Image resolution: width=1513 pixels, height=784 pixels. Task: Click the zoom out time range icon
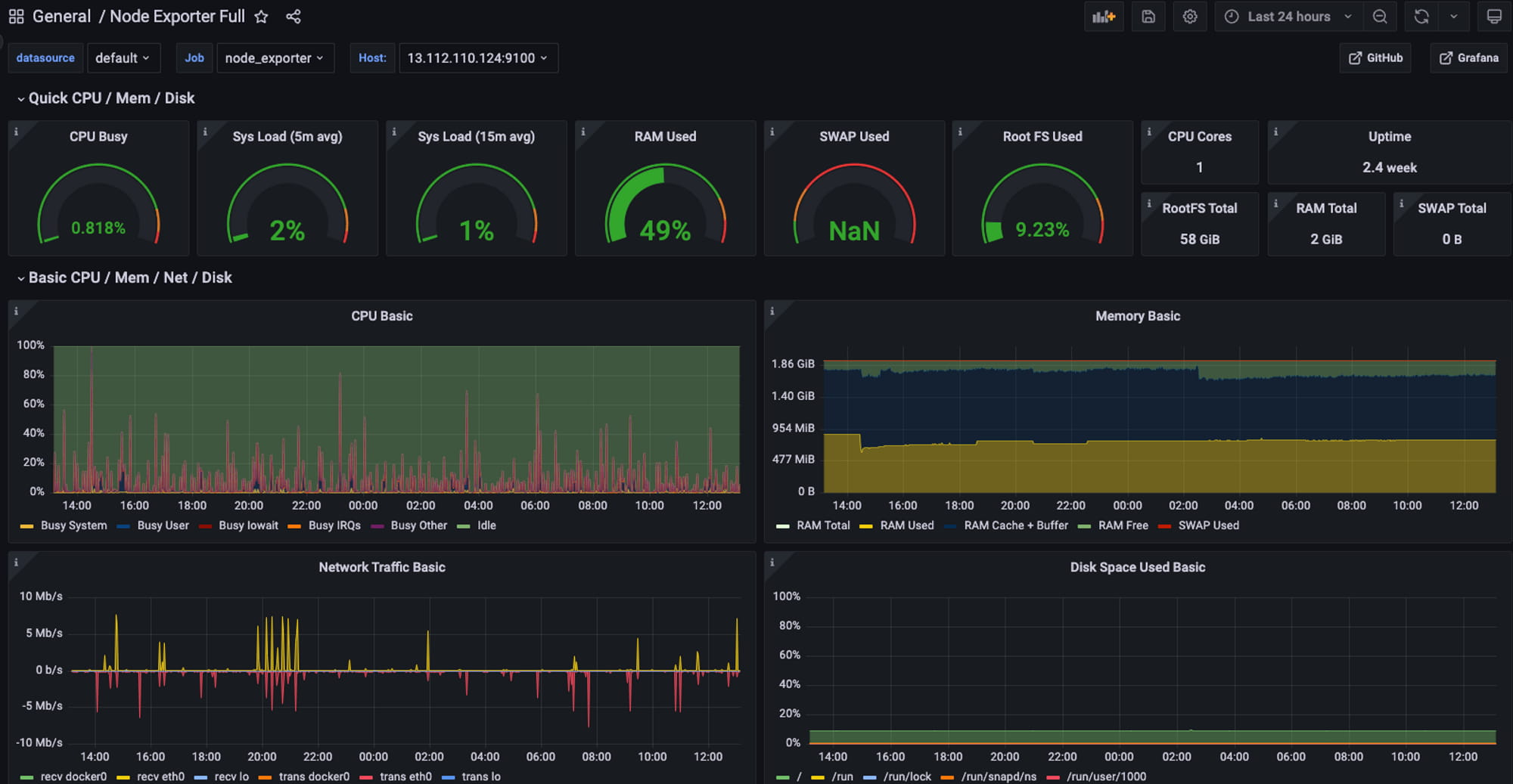1380,17
